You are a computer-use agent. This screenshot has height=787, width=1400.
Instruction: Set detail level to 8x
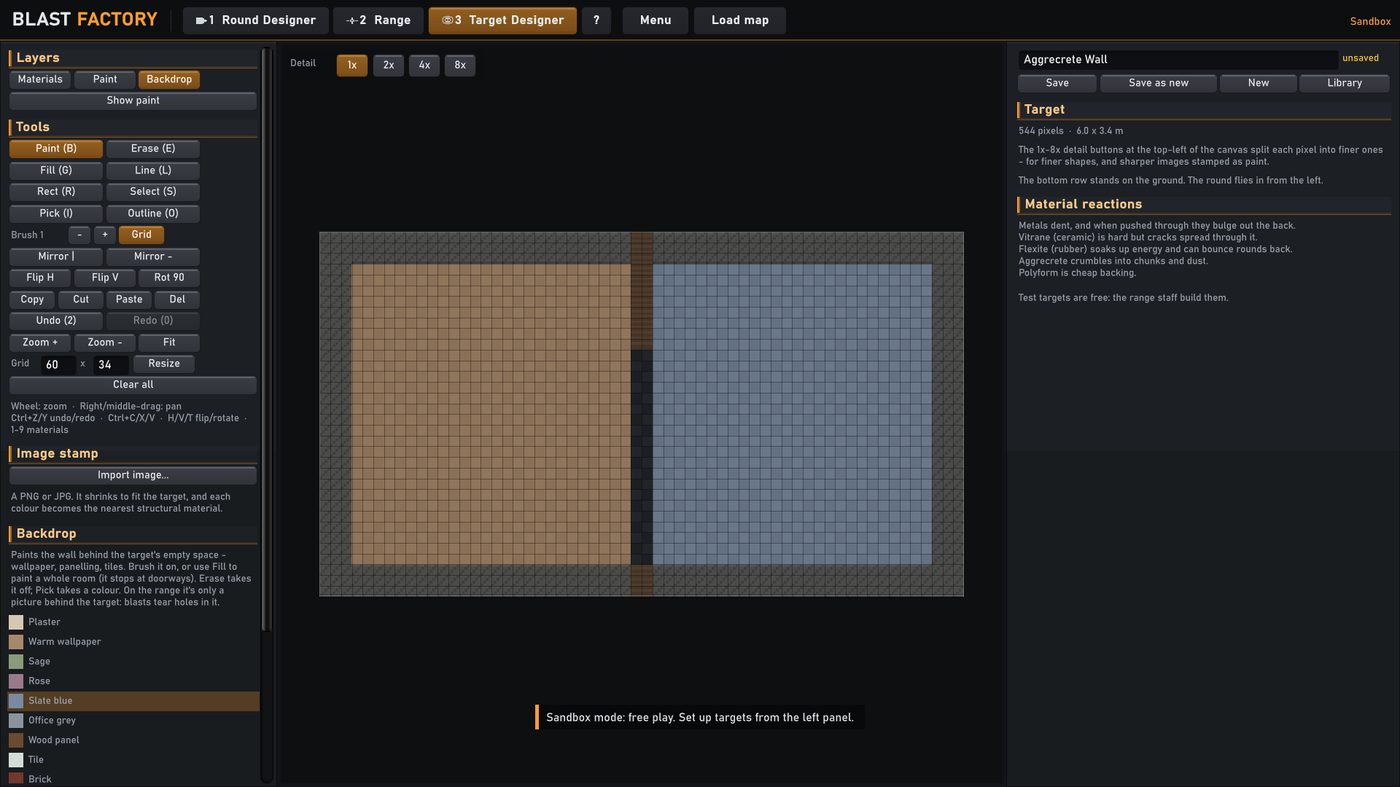[x=460, y=65]
